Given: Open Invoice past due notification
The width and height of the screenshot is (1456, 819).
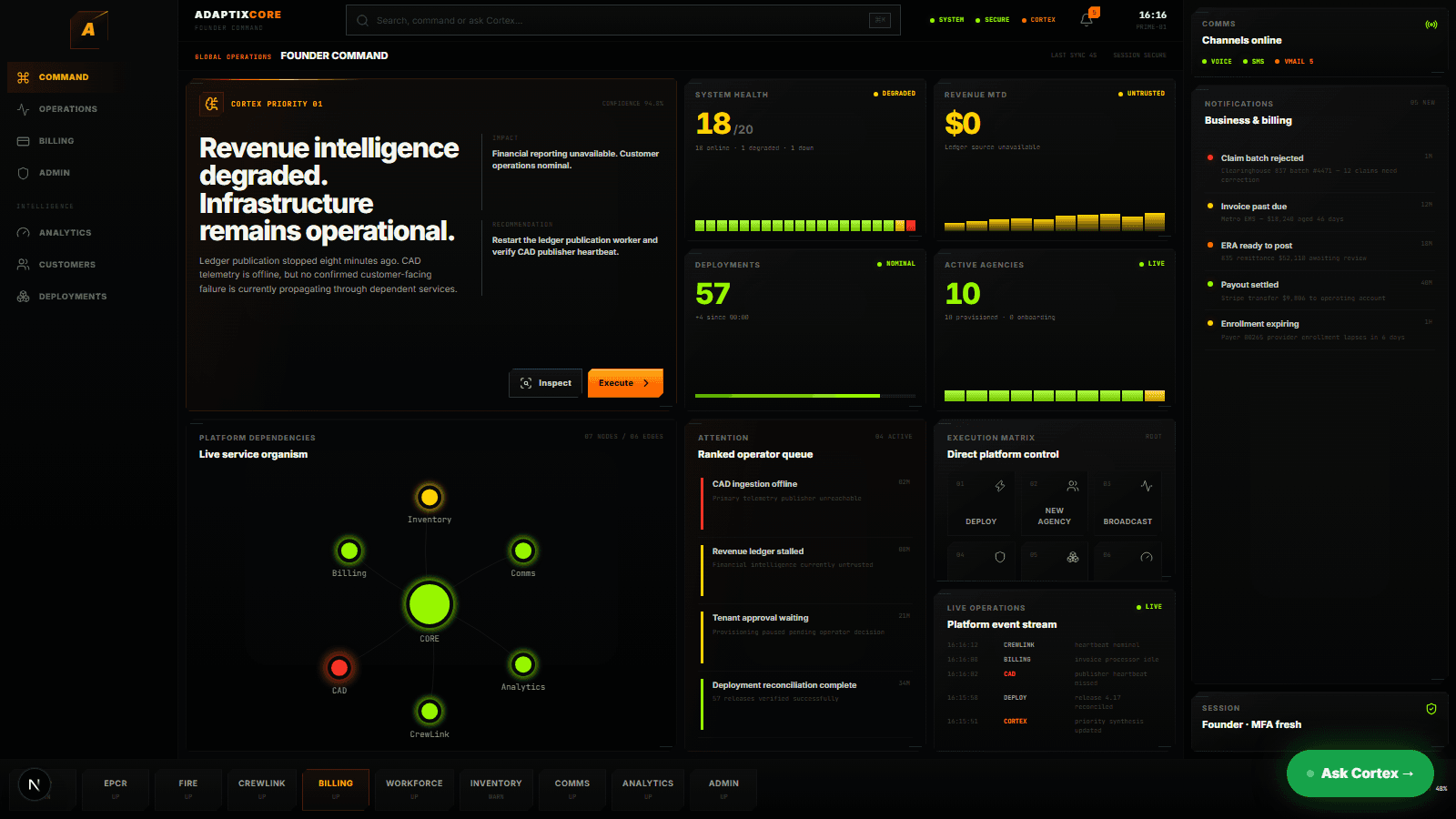Looking at the screenshot, I should pyautogui.click(x=1319, y=212).
